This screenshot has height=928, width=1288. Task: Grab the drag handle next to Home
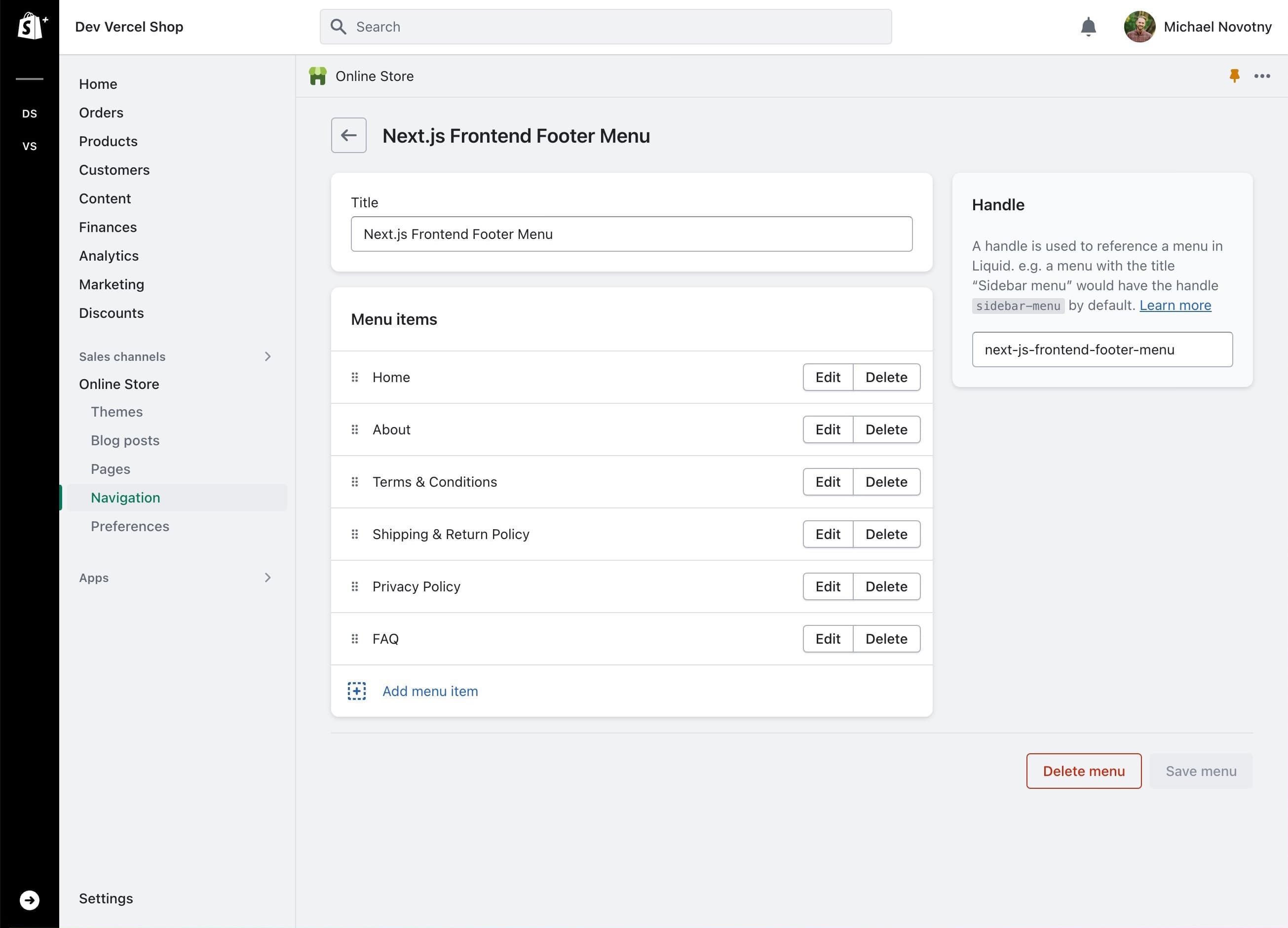355,377
